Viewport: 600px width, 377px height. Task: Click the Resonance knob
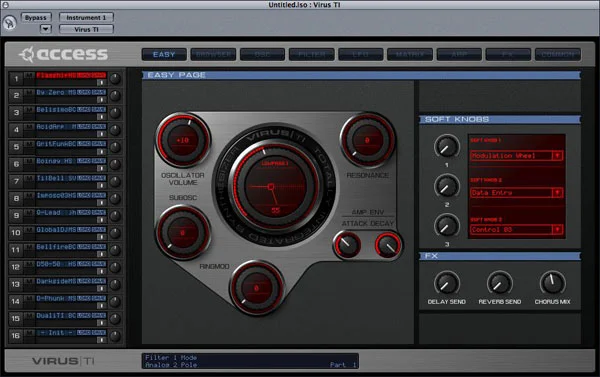pyautogui.click(x=367, y=140)
